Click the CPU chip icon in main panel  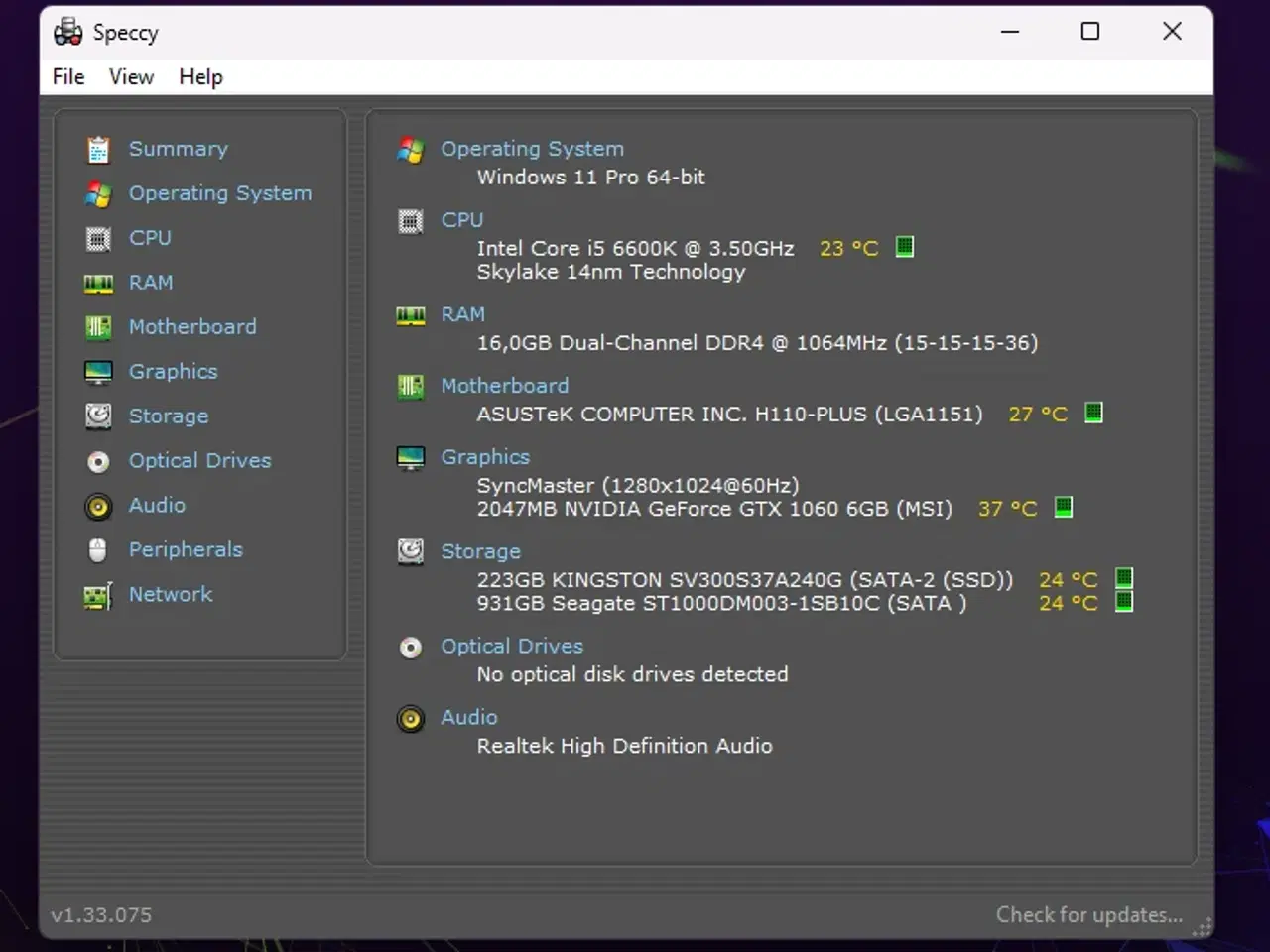(411, 221)
